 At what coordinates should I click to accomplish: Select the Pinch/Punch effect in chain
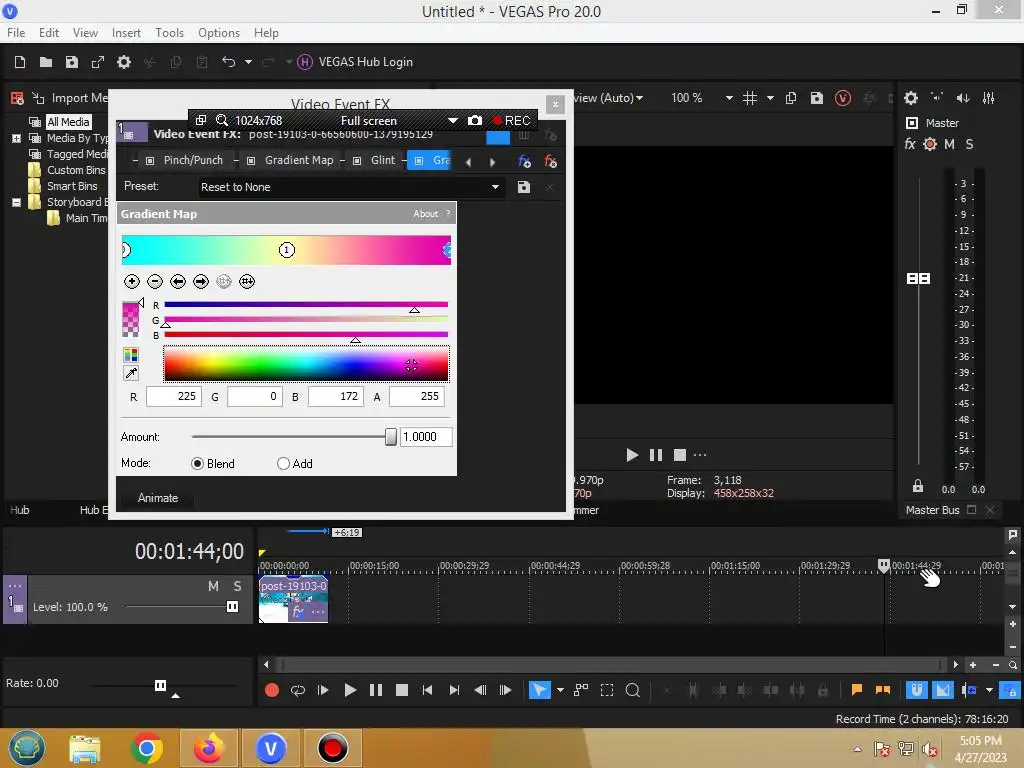pos(193,160)
